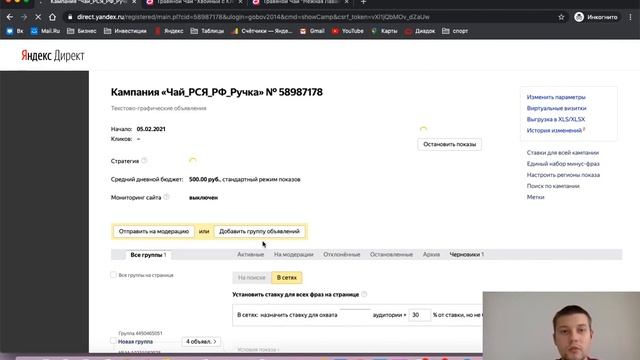640x360 pixels.
Task: Click the browser forward arrow
Action: (x=24, y=17)
